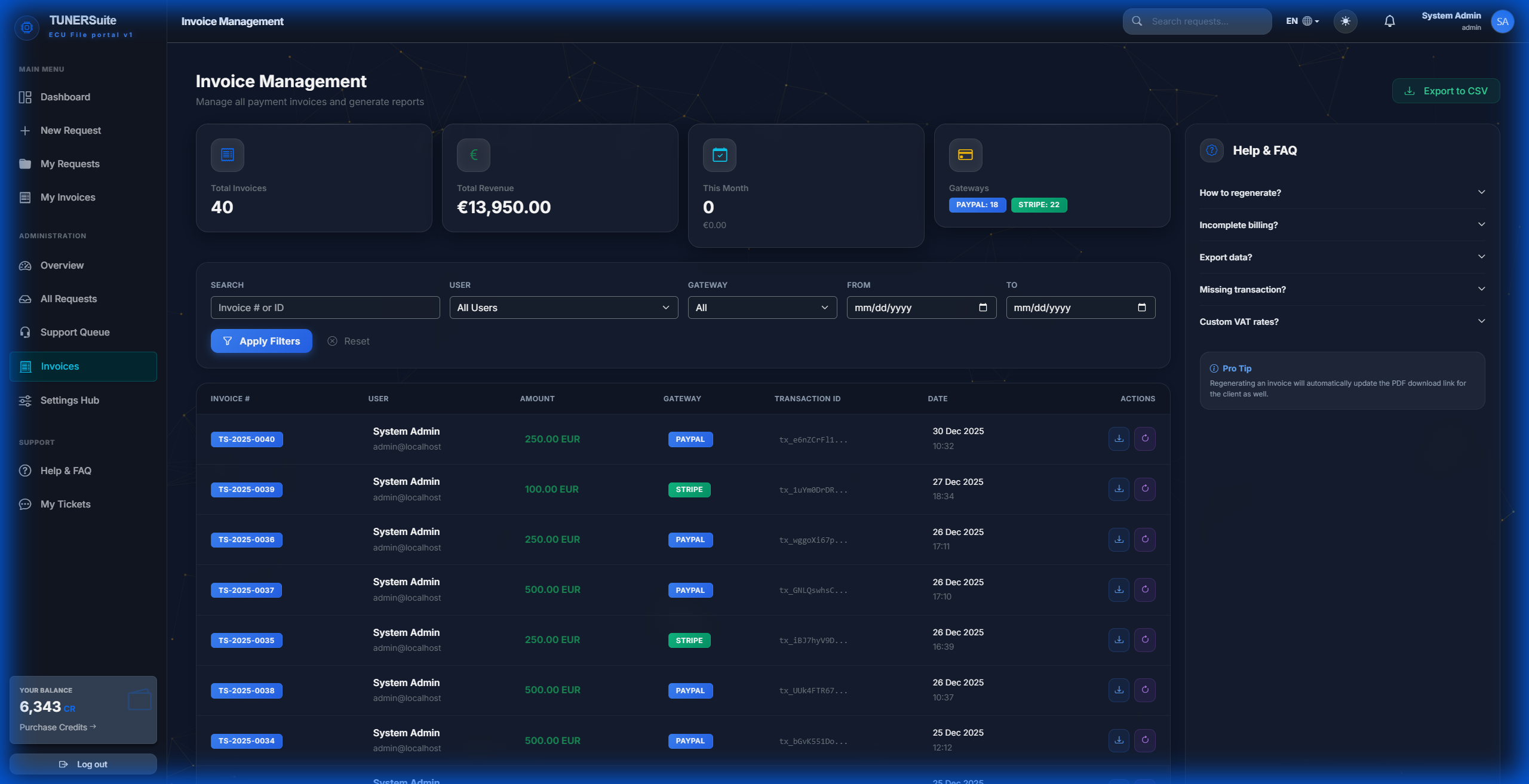Regenerate invoice TS-2025-0039

pos(1144,488)
